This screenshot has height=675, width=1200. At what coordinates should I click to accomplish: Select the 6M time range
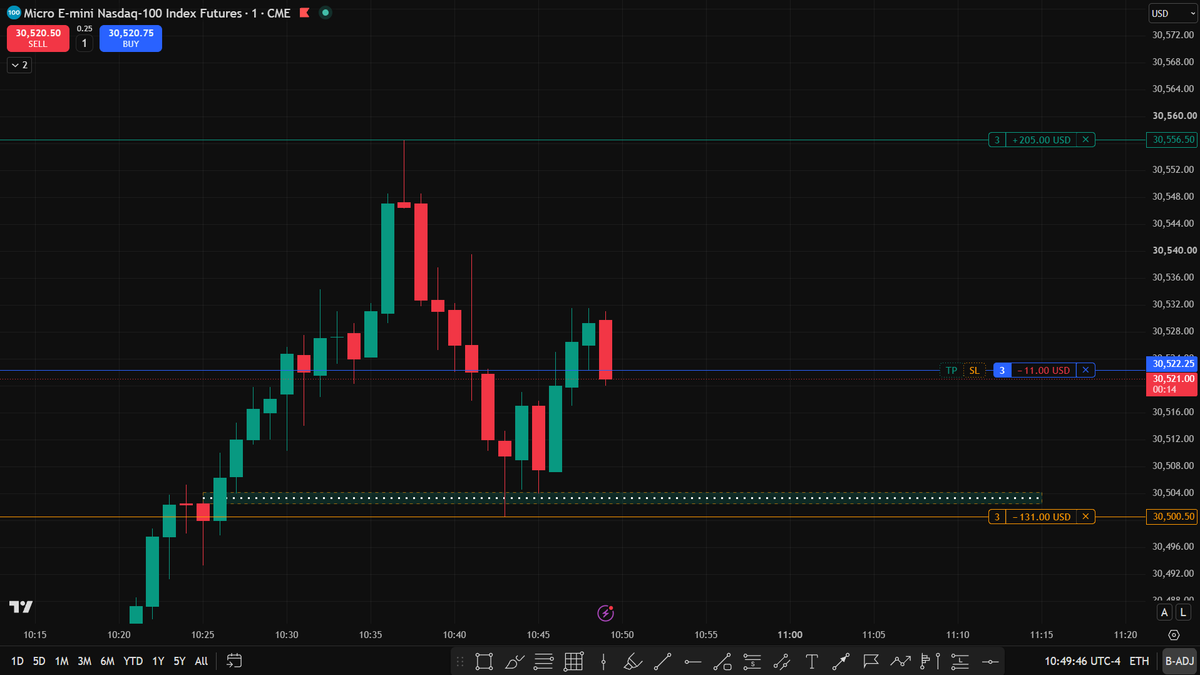pos(107,661)
